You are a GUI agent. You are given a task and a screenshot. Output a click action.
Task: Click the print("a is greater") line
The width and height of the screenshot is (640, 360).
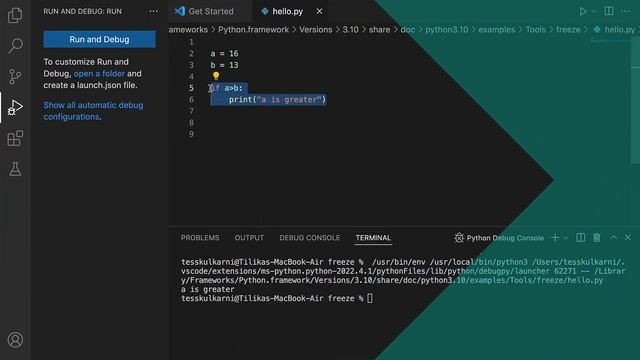click(277, 100)
